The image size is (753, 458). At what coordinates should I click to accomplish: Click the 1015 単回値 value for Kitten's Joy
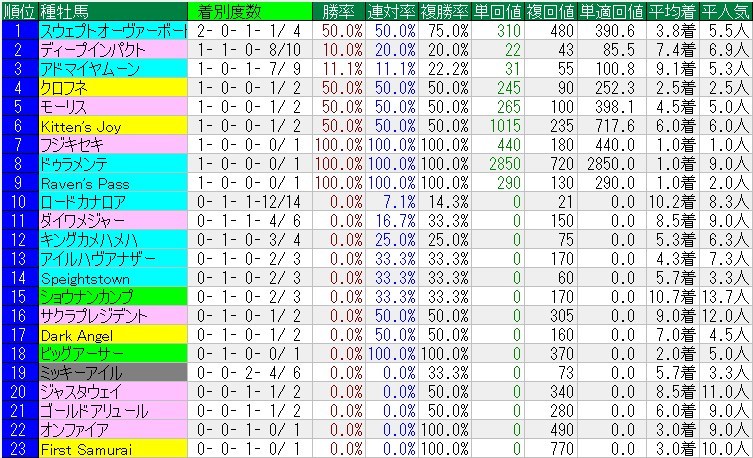[498, 126]
